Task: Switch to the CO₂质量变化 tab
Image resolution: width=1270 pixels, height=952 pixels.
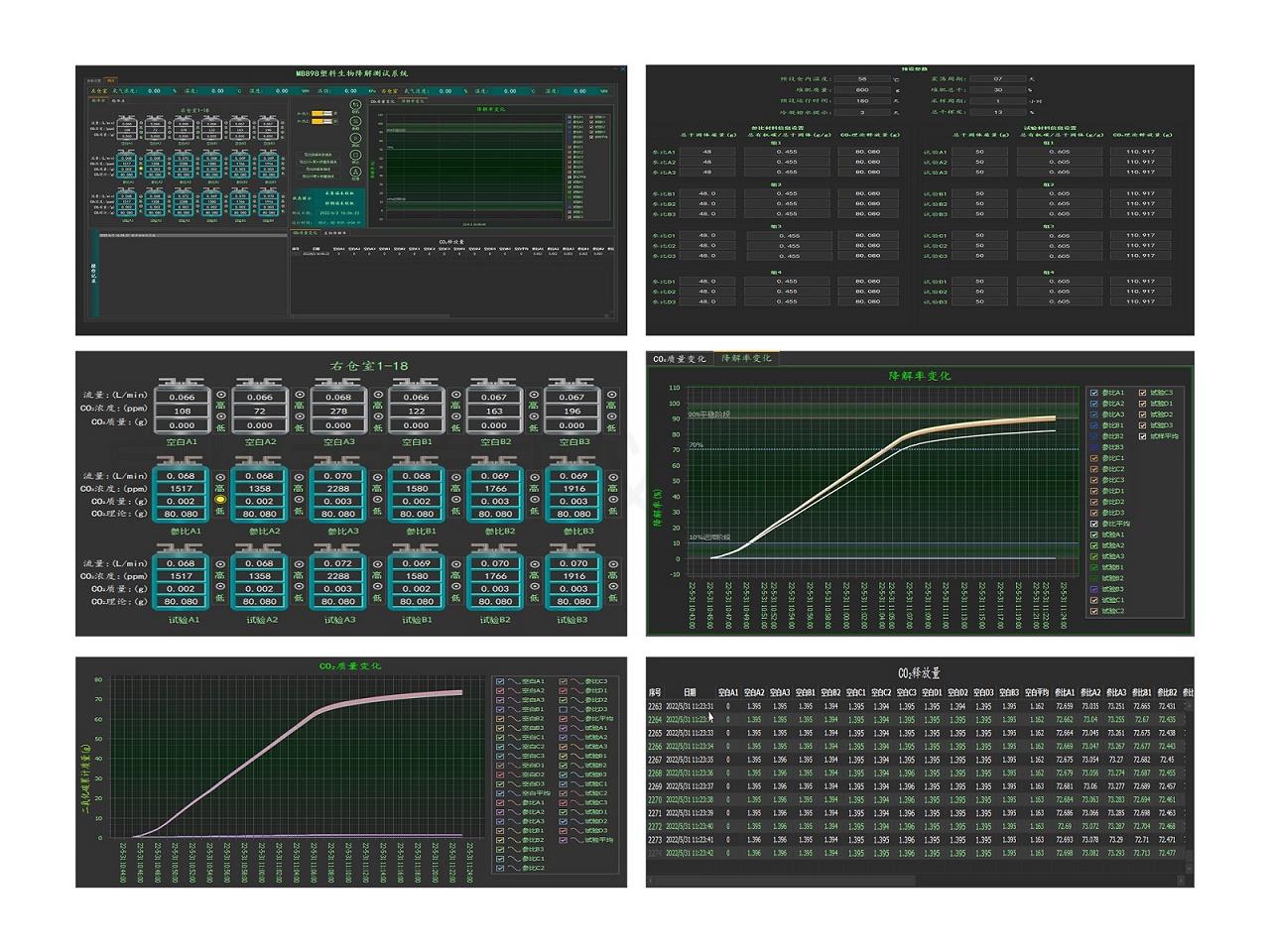Action: point(680,359)
